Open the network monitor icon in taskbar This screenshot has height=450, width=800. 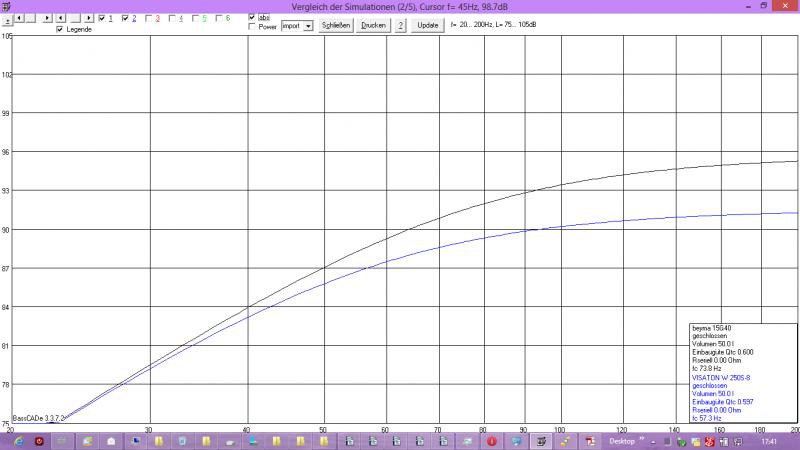(x=517, y=441)
